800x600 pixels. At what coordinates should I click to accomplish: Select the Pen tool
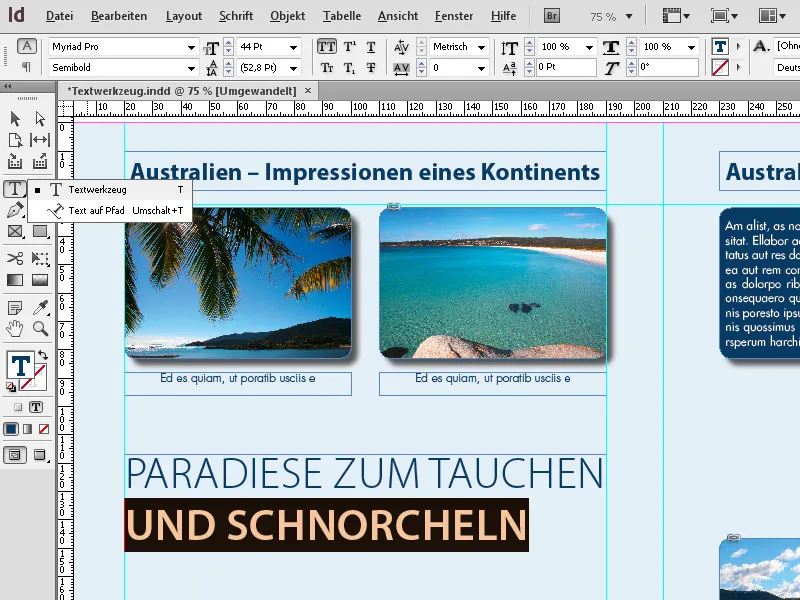point(13,211)
